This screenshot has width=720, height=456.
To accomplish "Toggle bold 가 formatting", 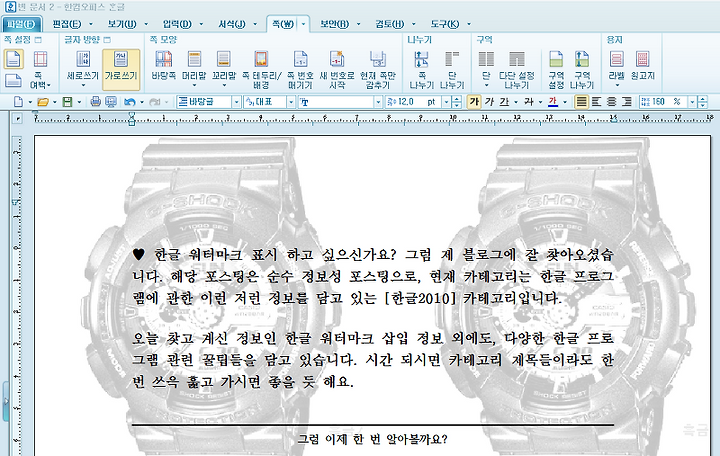I will pos(474,101).
